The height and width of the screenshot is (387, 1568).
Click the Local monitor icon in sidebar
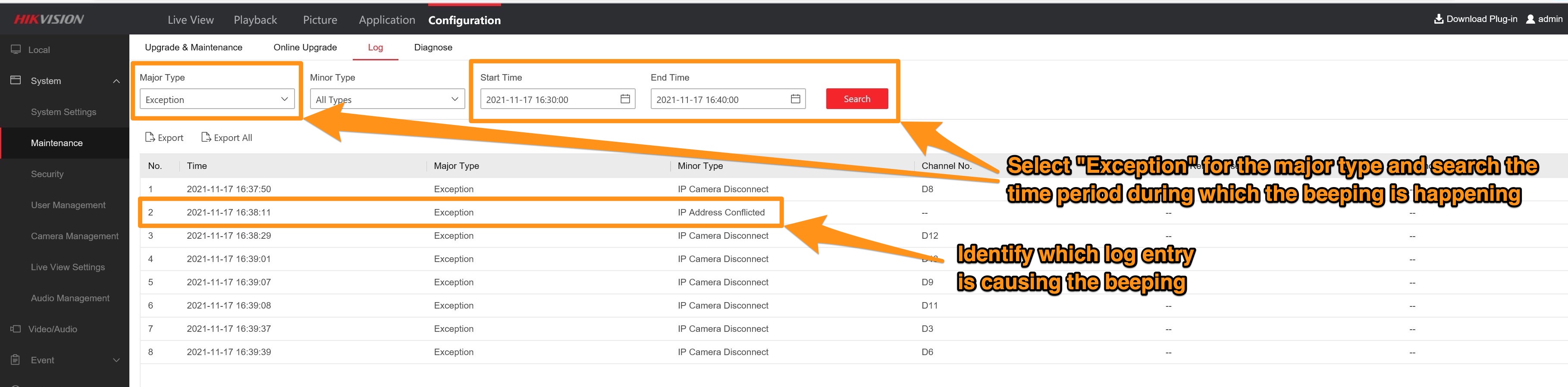pos(16,50)
